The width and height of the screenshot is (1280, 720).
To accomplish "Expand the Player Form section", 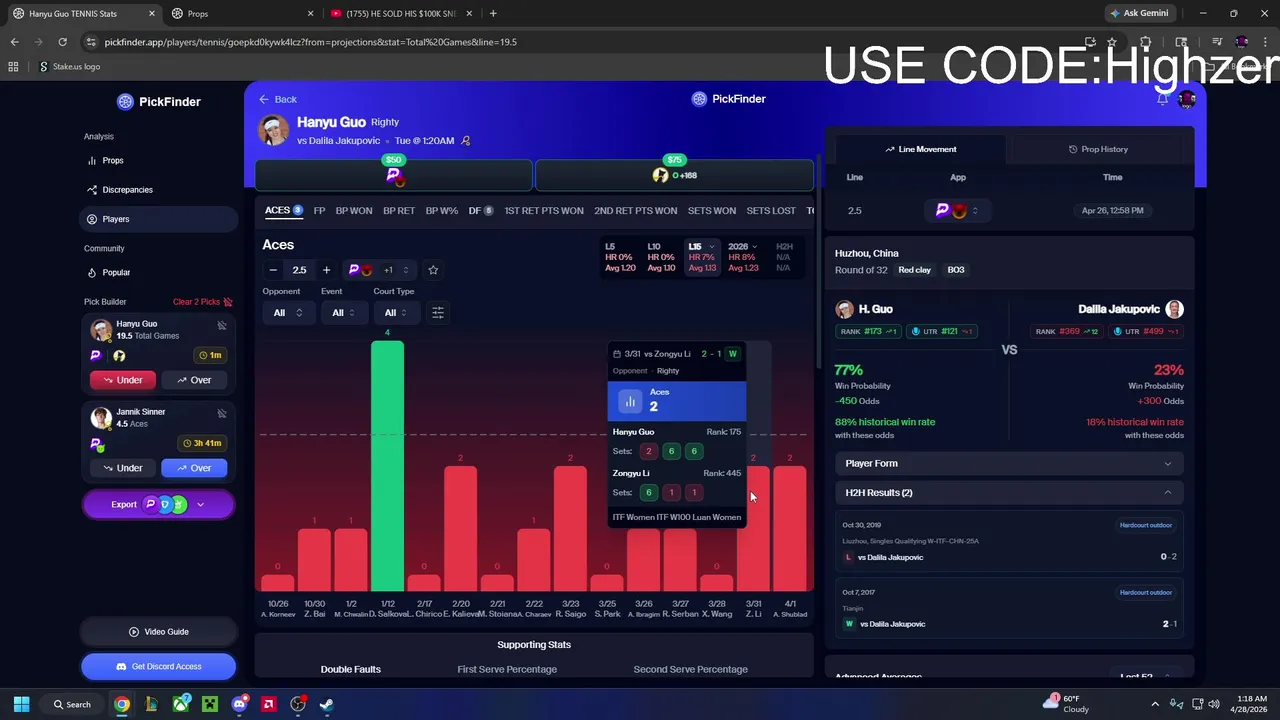I will click(x=1009, y=463).
